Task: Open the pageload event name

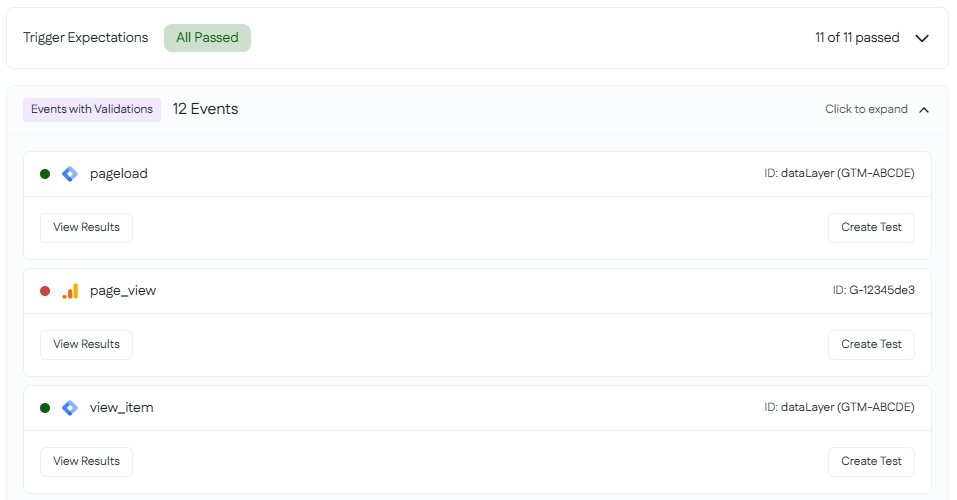Action: [x=118, y=174]
